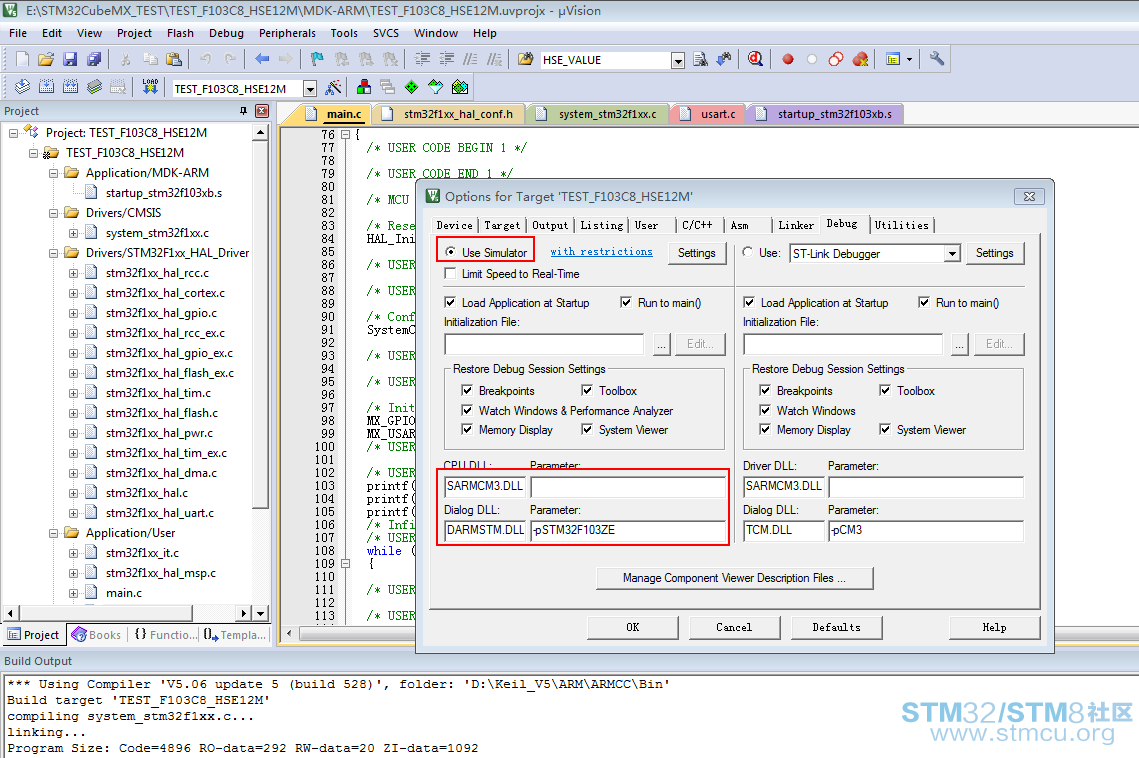Translate current file icon

tap(23, 87)
